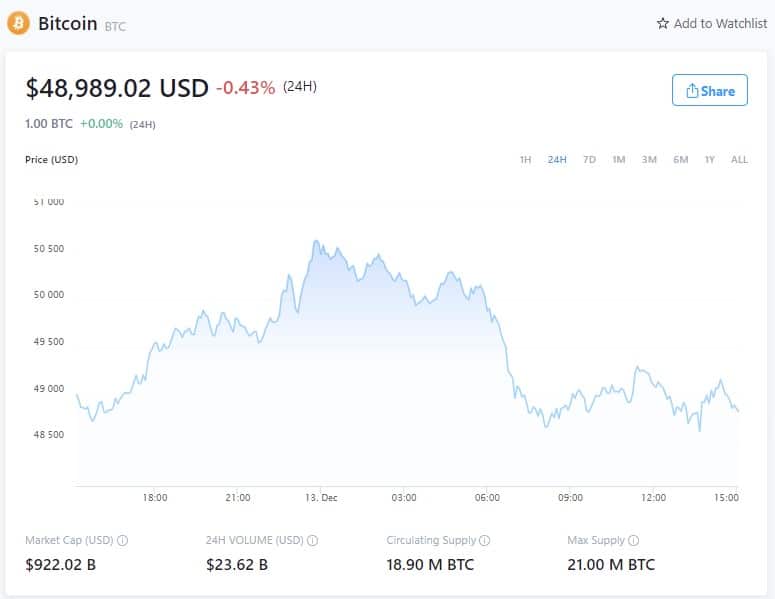Image resolution: width=775 pixels, height=599 pixels.
Task: Click the 09:00 time axis label
Action: [x=570, y=498]
